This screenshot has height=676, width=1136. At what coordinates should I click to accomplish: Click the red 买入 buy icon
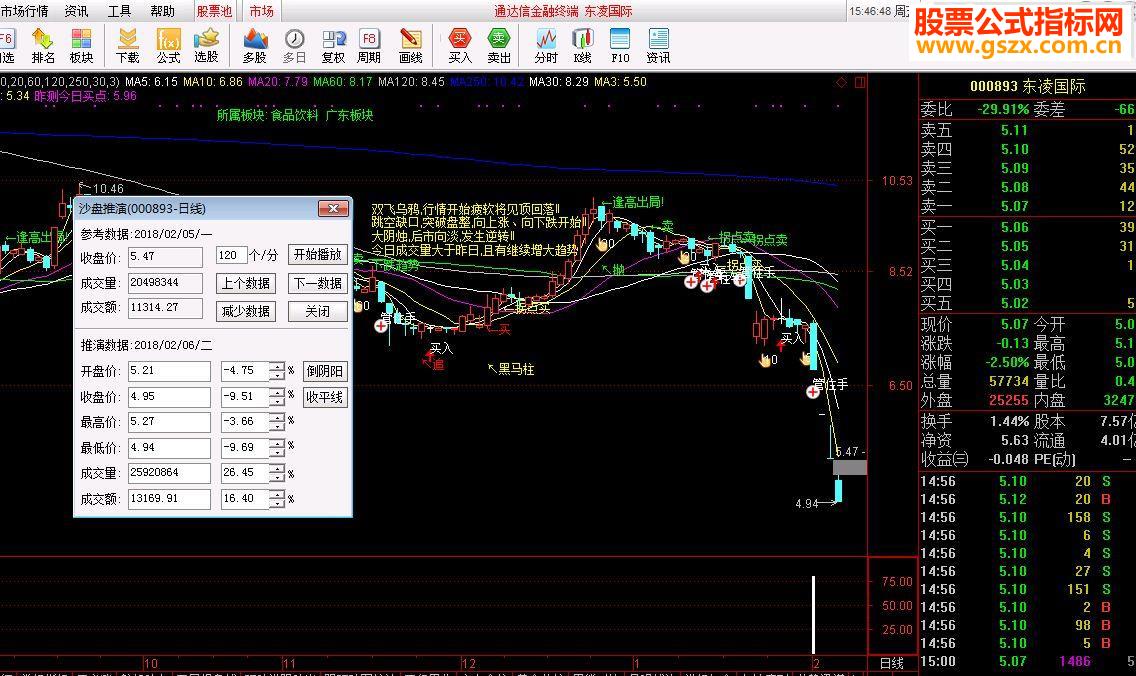click(x=460, y=46)
